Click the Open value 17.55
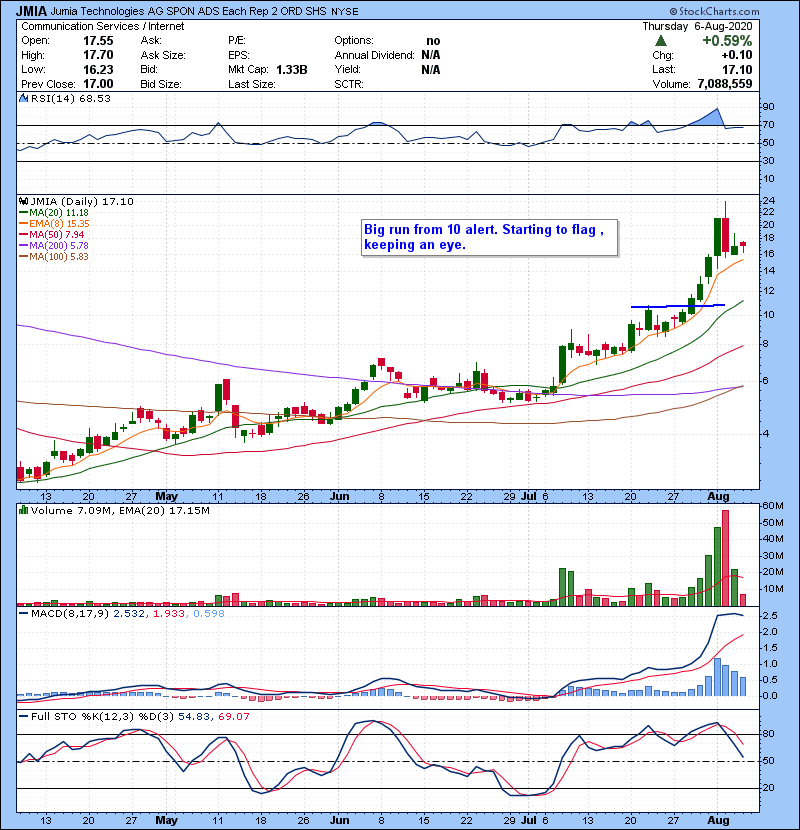The width and height of the screenshot is (800, 830). click(x=98, y=41)
